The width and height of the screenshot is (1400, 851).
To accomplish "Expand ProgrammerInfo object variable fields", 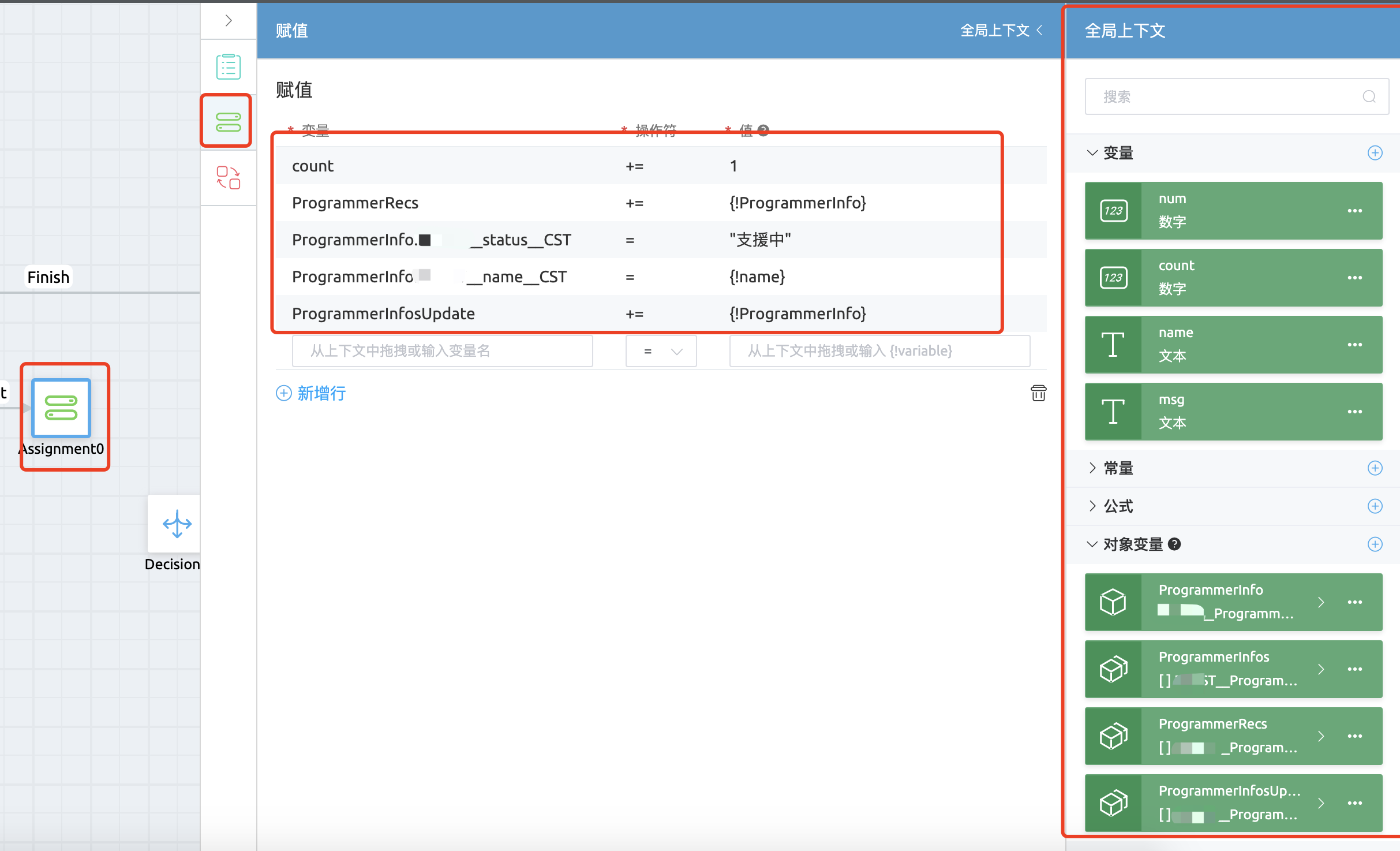I will pyautogui.click(x=1321, y=602).
